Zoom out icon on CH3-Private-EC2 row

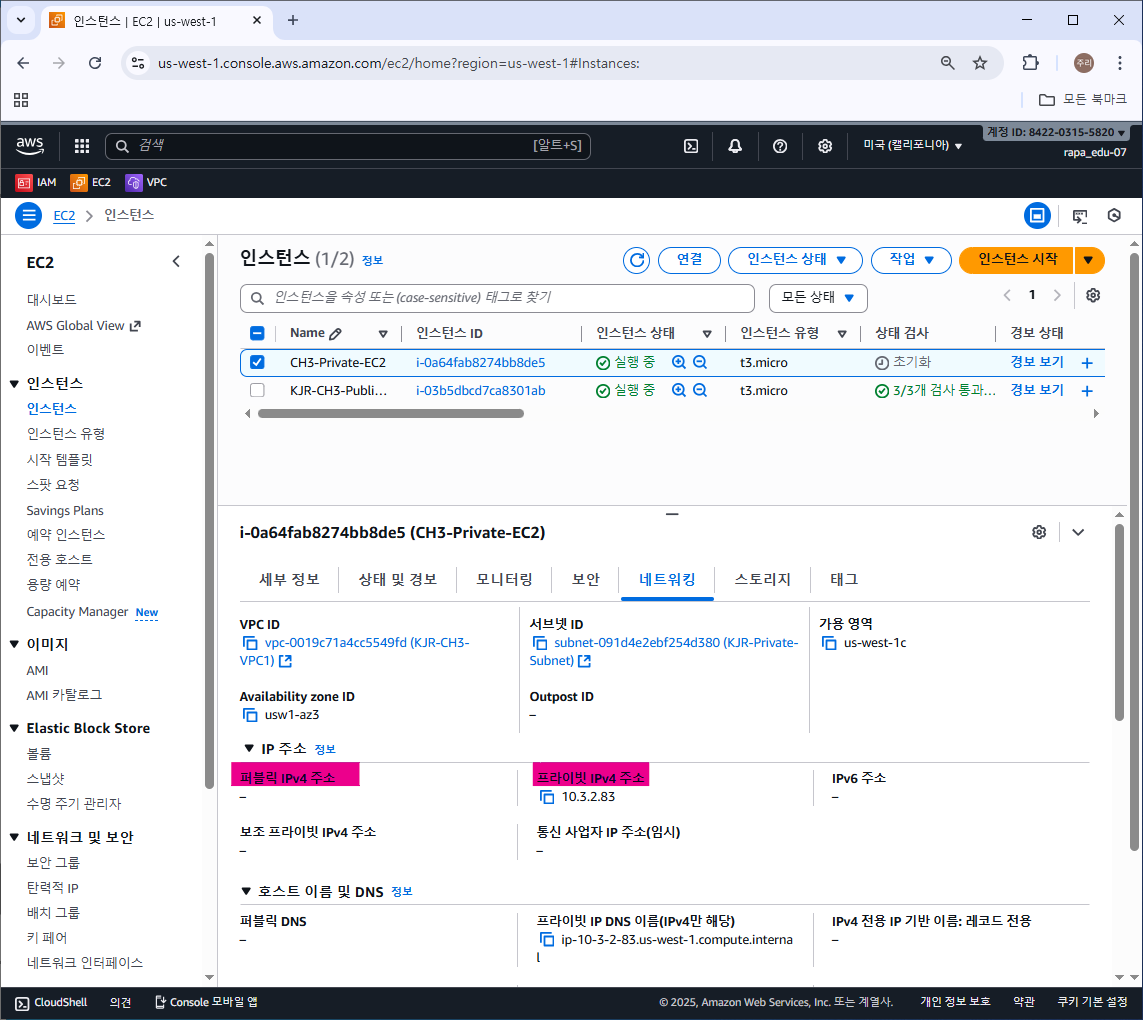tap(700, 362)
